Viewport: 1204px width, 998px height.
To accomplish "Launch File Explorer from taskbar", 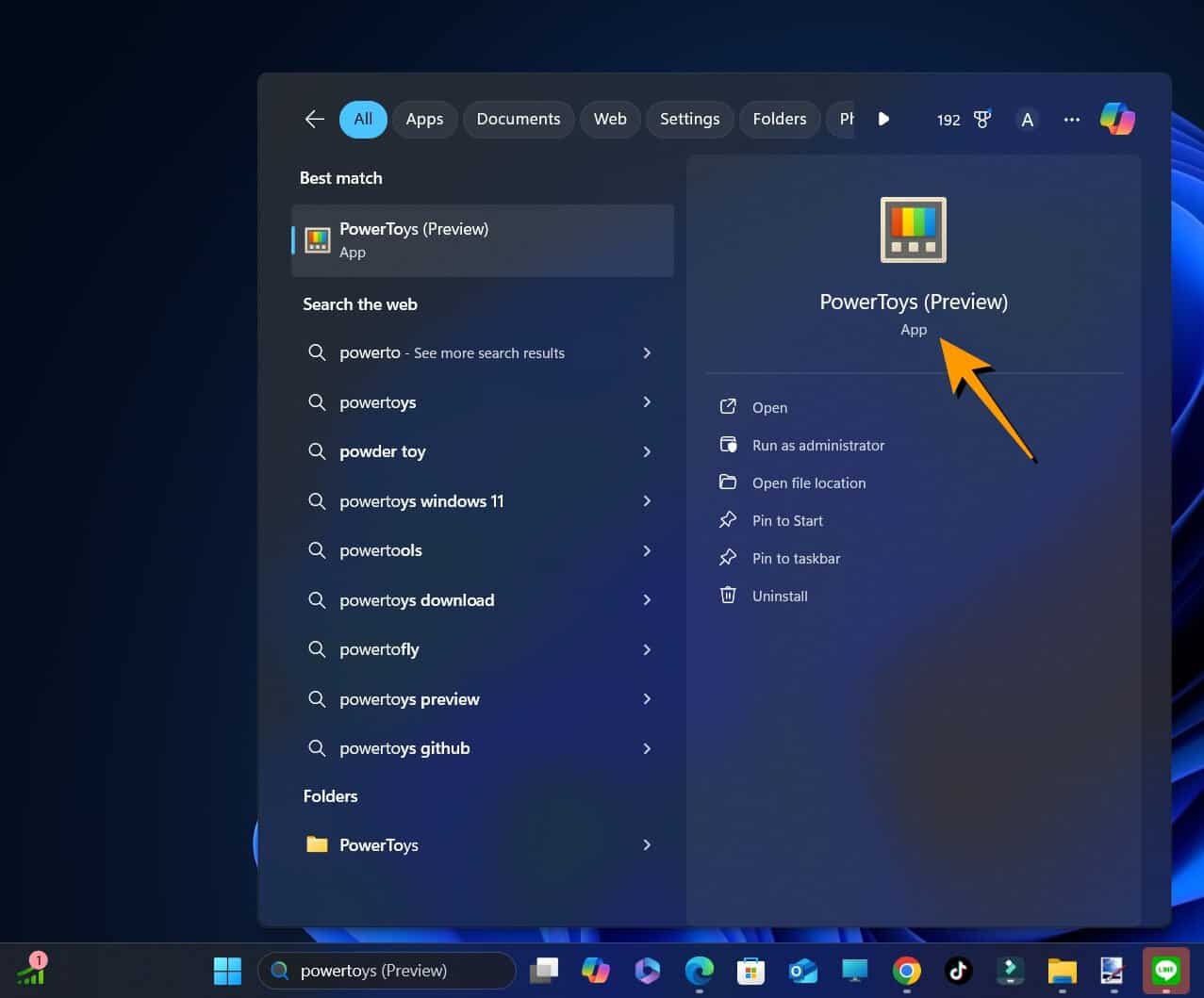I will [x=1062, y=971].
